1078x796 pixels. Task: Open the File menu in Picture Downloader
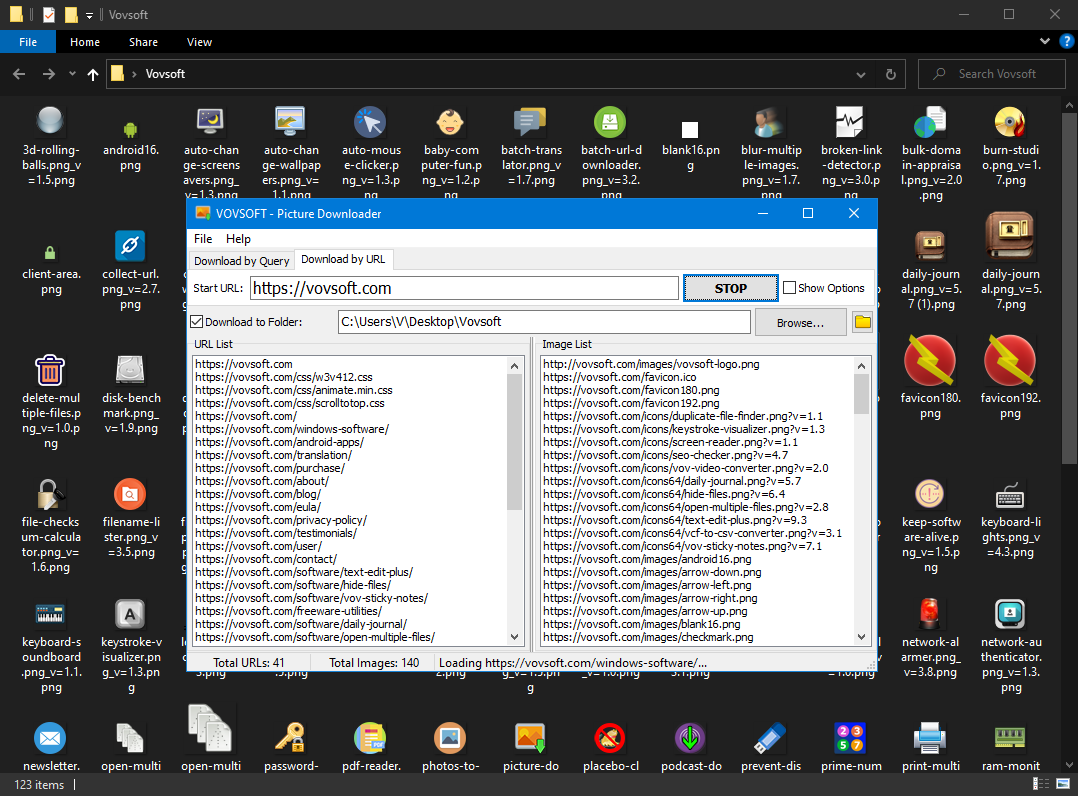coord(203,239)
